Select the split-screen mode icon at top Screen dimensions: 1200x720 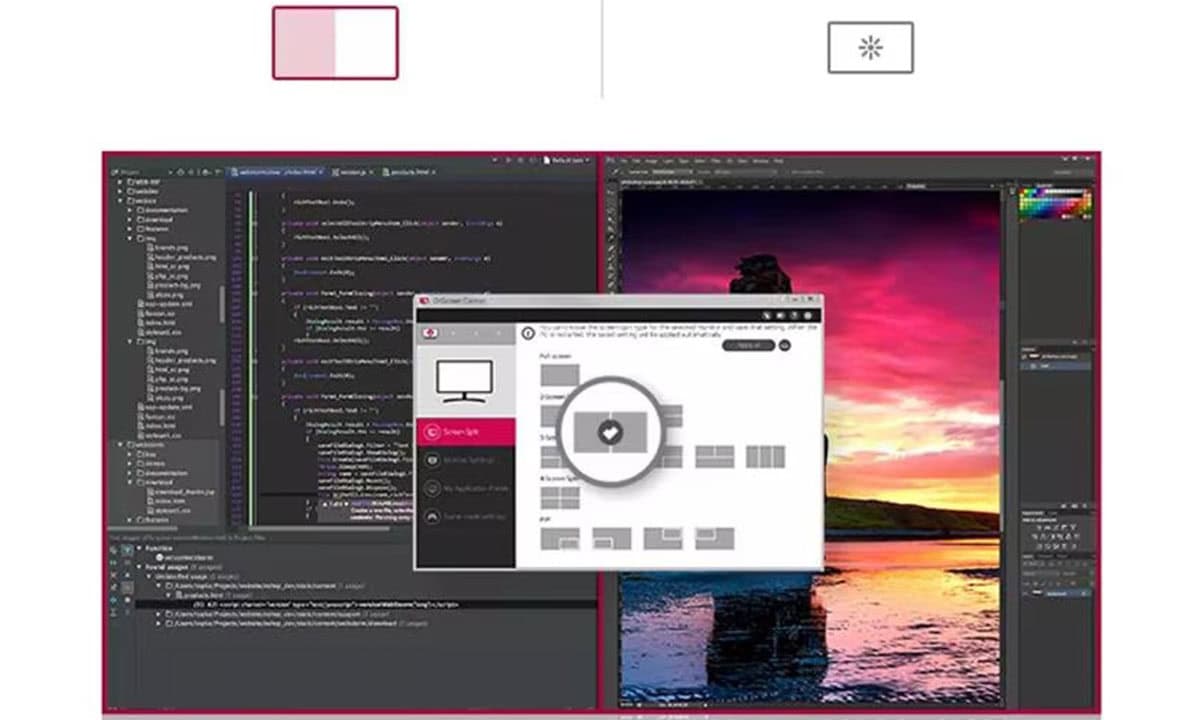335,43
